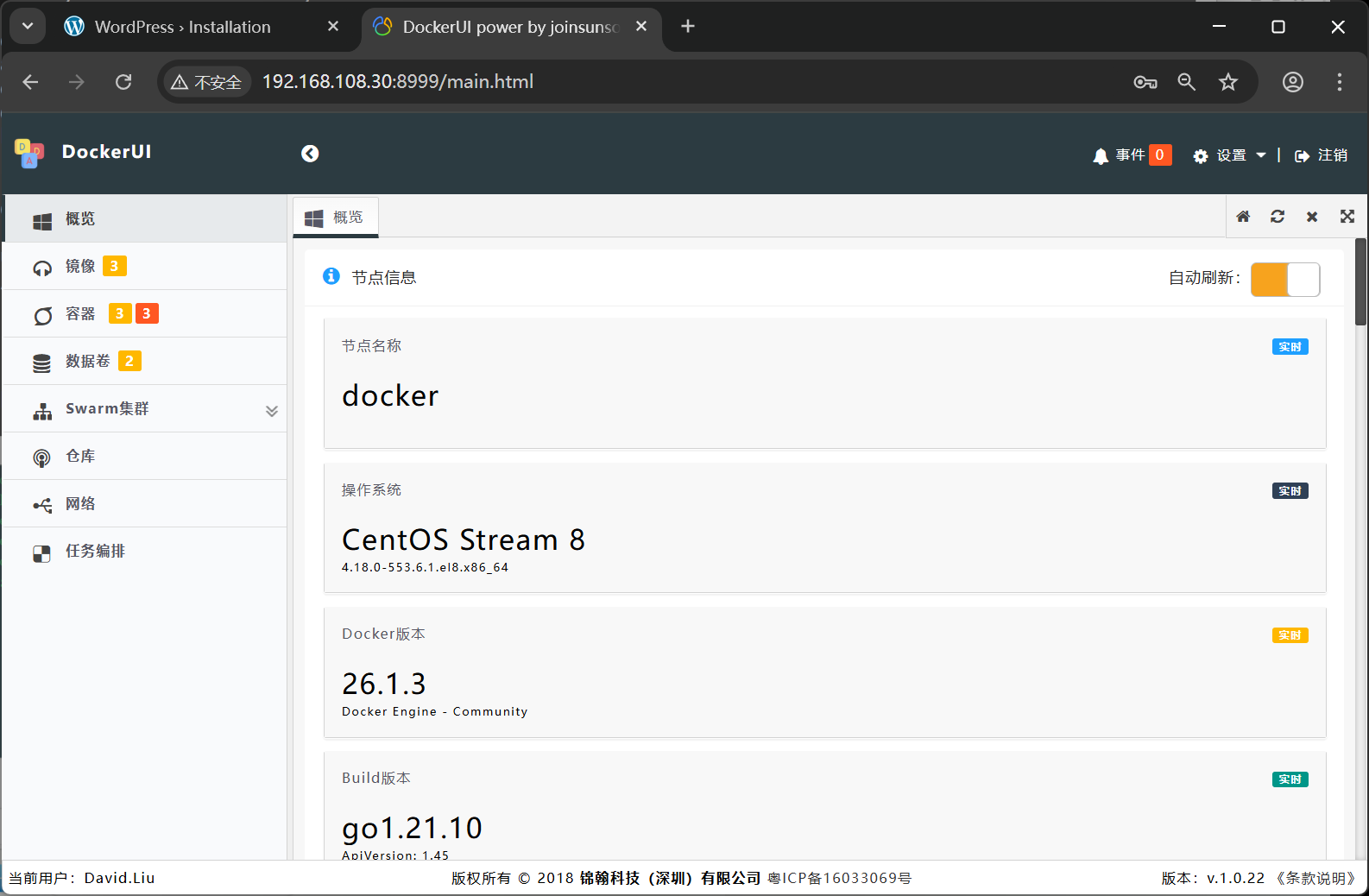Click the 粤ICP备16033069号 link
1369x896 pixels.
pos(840,878)
